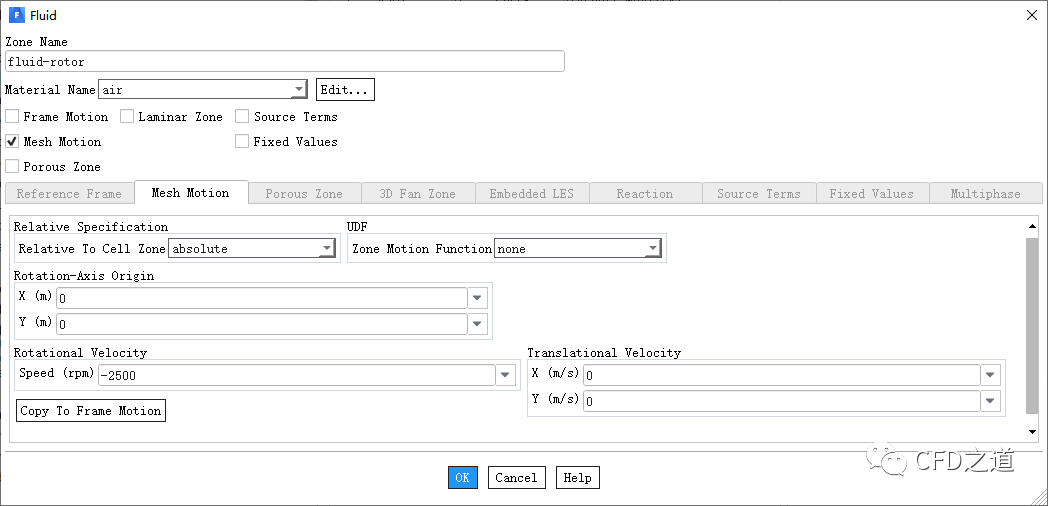This screenshot has width=1048, height=506.
Task: Confirm with the OK button
Action: point(462,478)
